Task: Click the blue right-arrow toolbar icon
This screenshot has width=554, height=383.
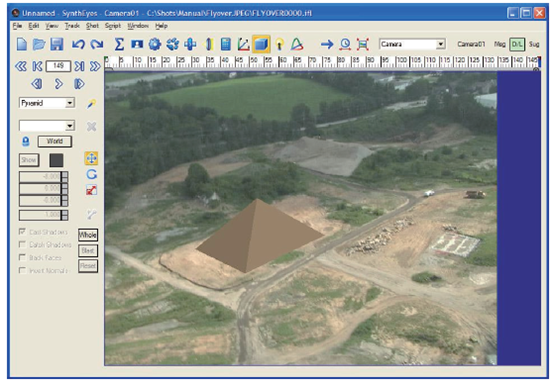Action: 327,45
